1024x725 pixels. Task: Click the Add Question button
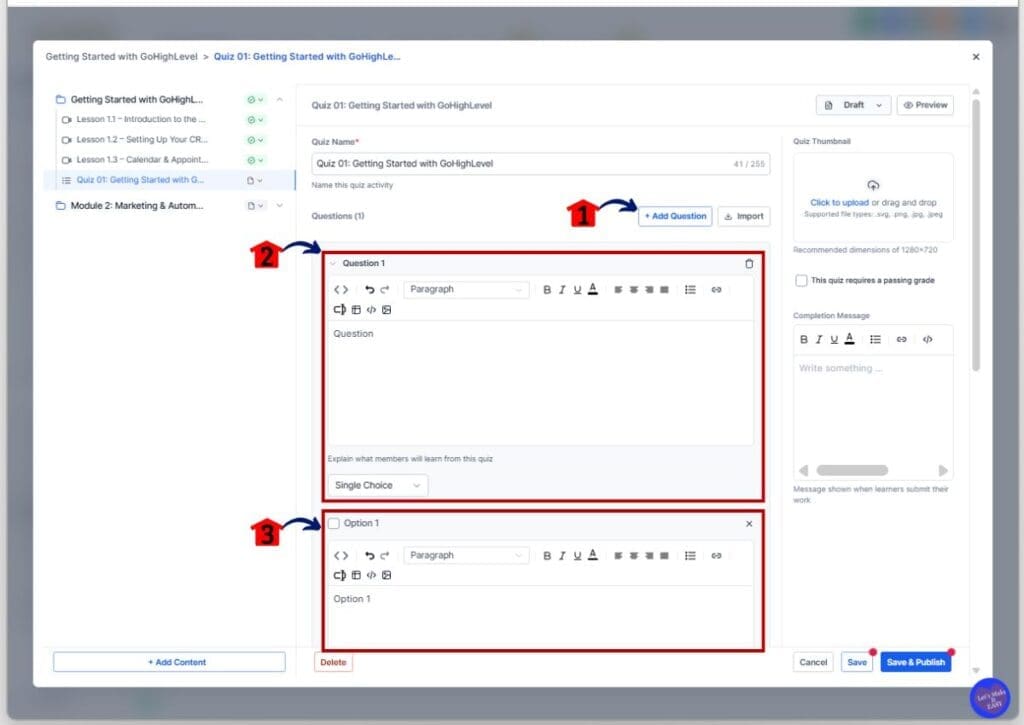pyautogui.click(x=675, y=216)
